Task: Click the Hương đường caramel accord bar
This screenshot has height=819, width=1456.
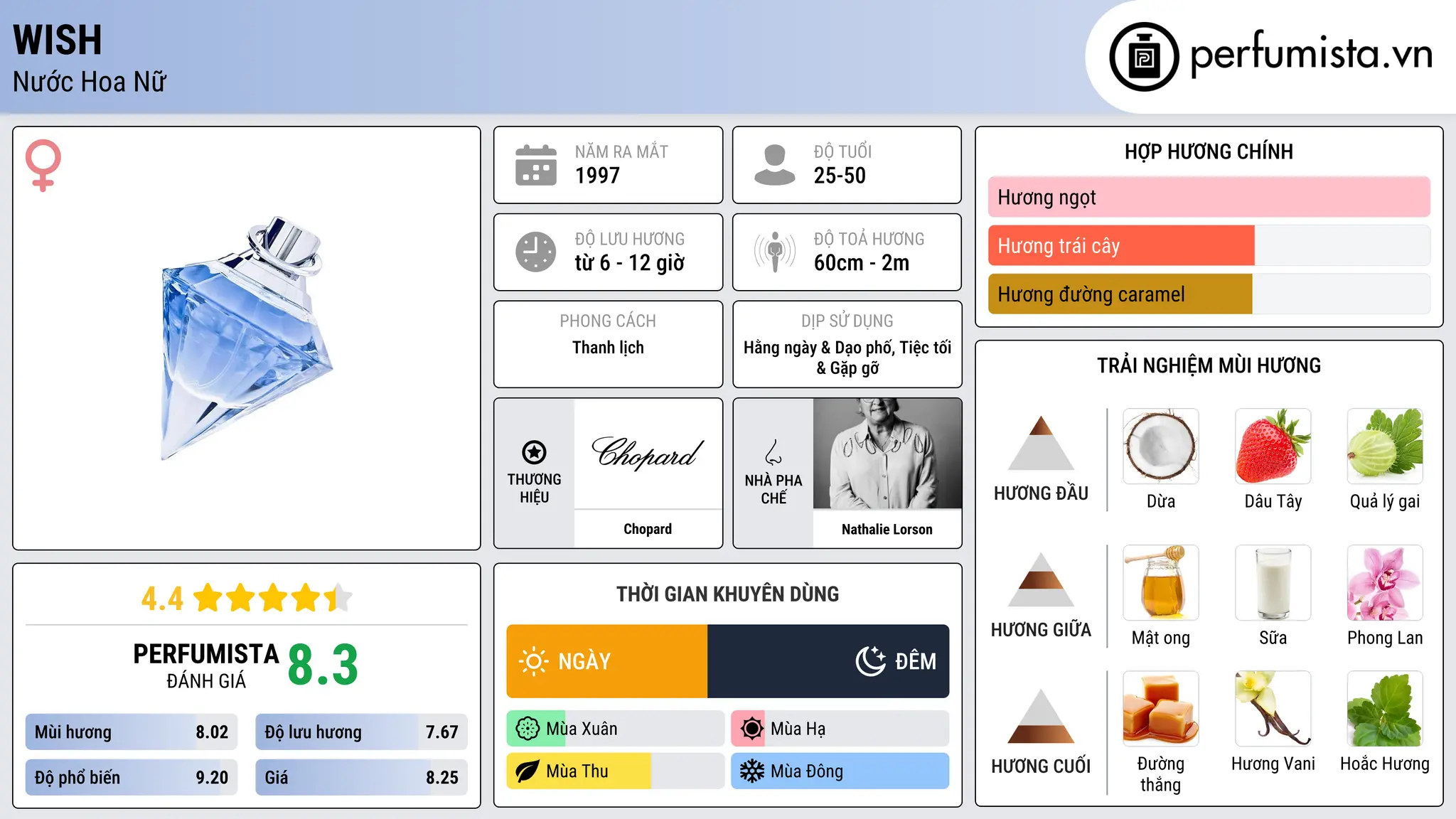Action: (1209, 294)
